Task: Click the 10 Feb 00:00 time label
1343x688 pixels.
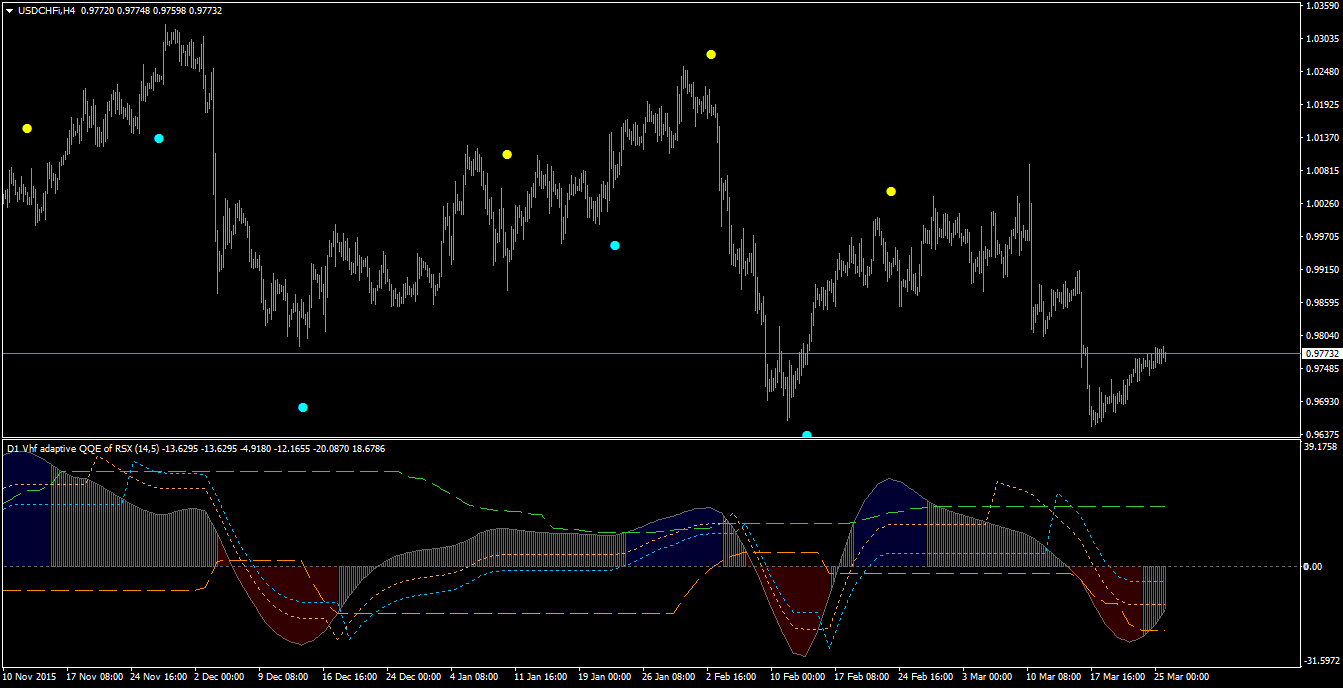Action: click(x=798, y=676)
